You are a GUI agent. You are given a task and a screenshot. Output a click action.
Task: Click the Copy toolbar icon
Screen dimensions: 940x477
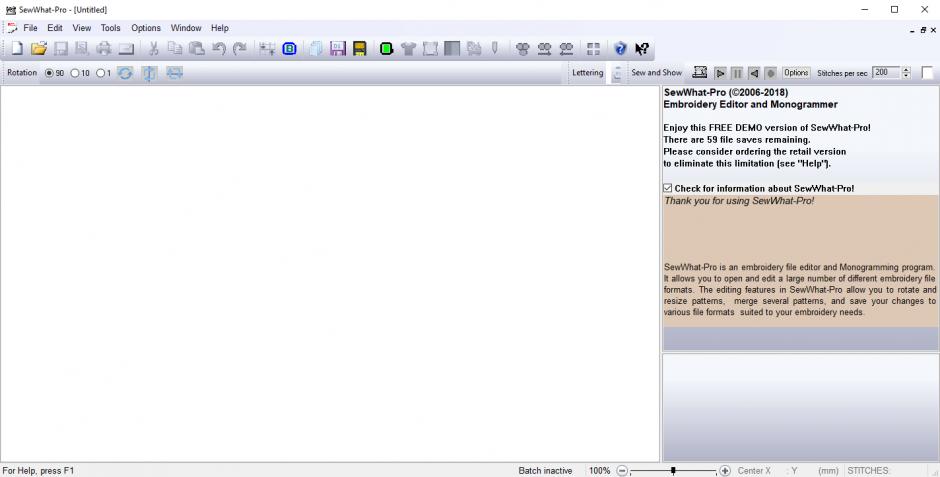tap(175, 49)
